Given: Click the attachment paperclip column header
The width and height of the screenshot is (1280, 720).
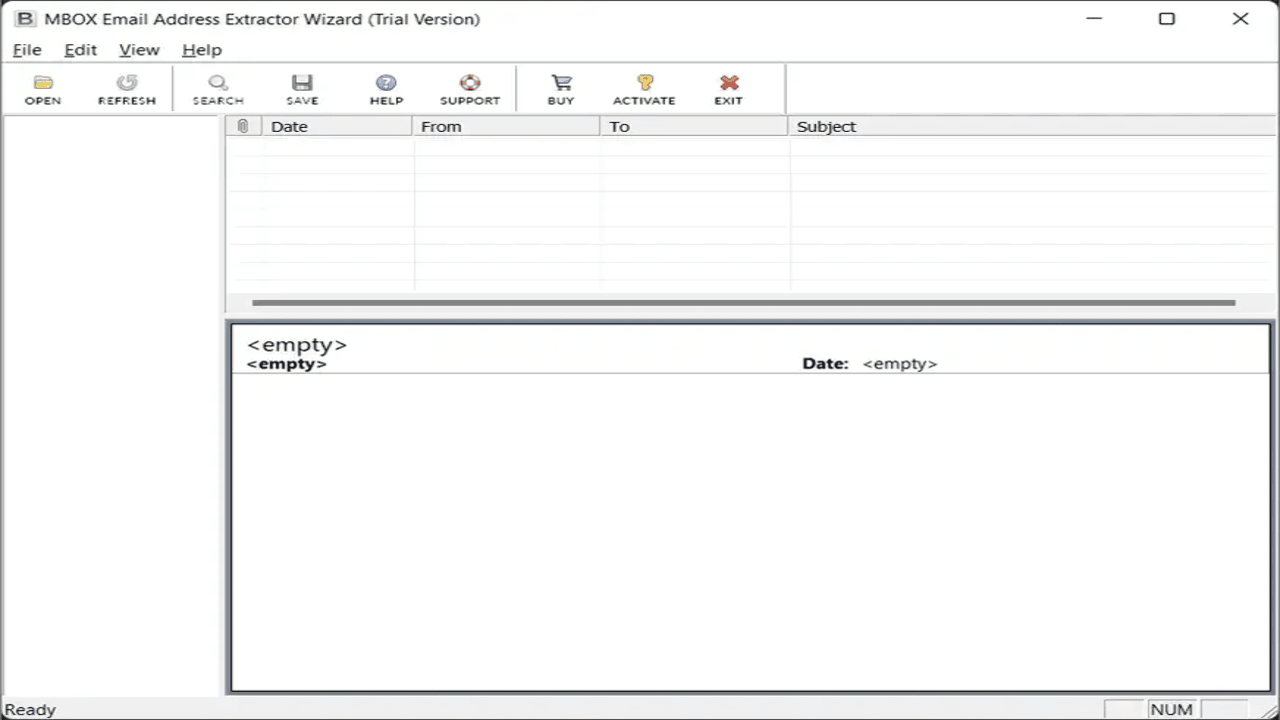Looking at the screenshot, I should coord(243,126).
